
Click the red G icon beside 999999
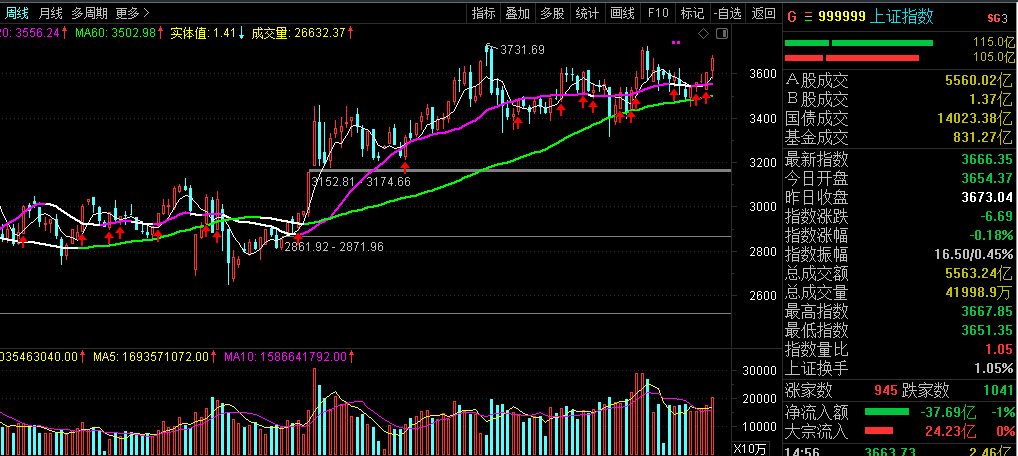(x=792, y=16)
